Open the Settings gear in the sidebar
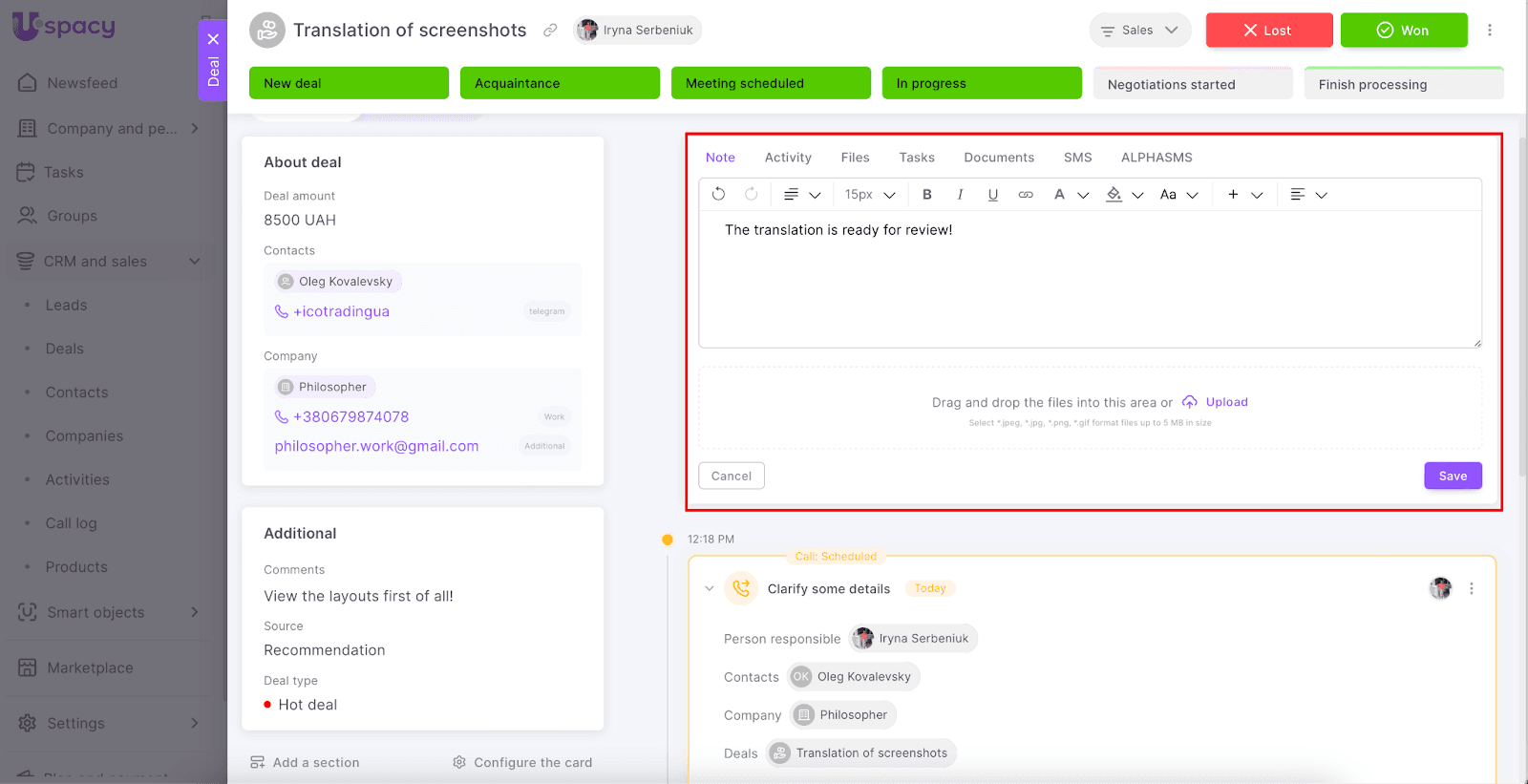Viewport: 1528px width, 784px height. [x=28, y=723]
